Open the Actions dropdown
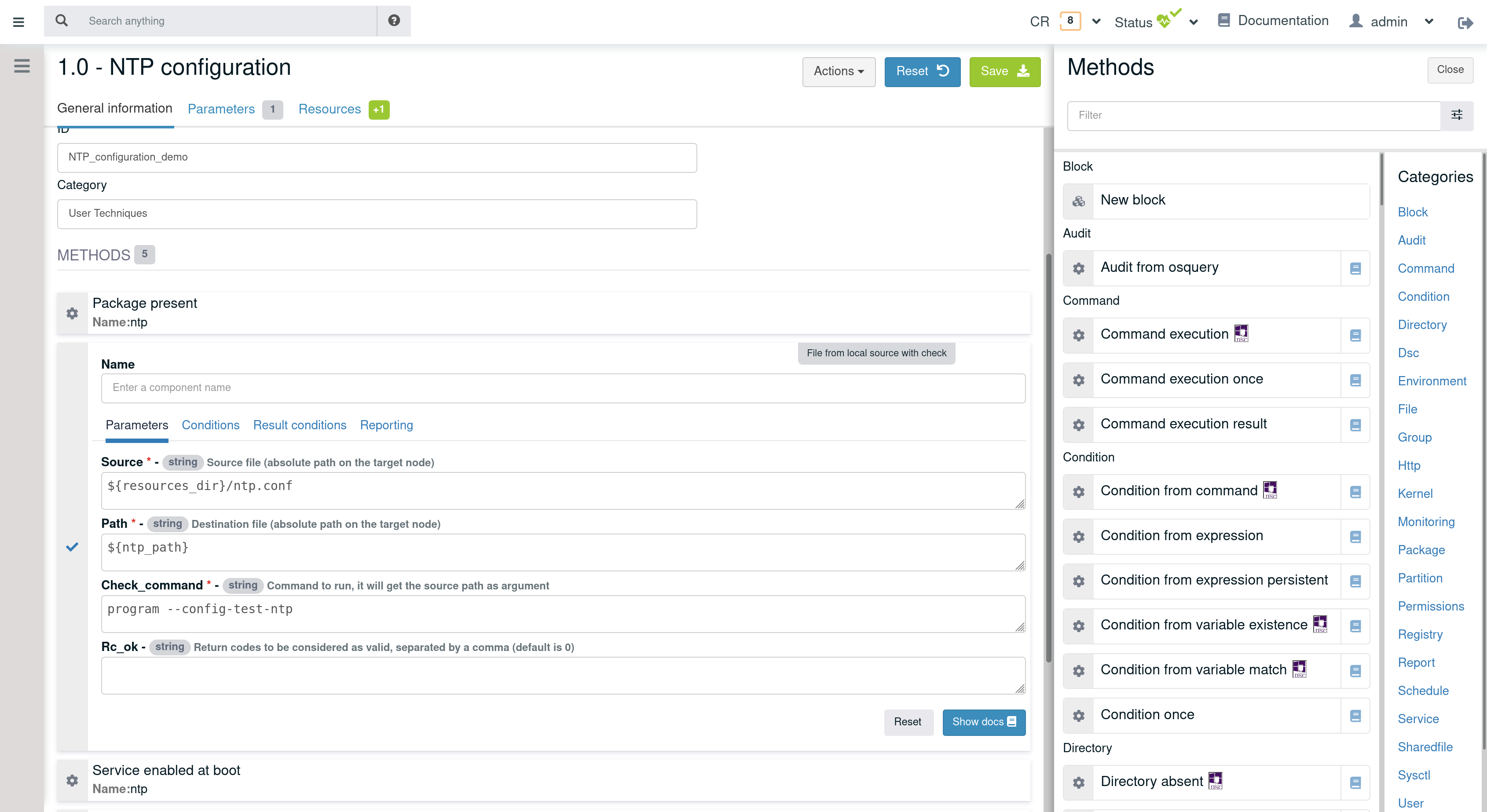 tap(838, 72)
